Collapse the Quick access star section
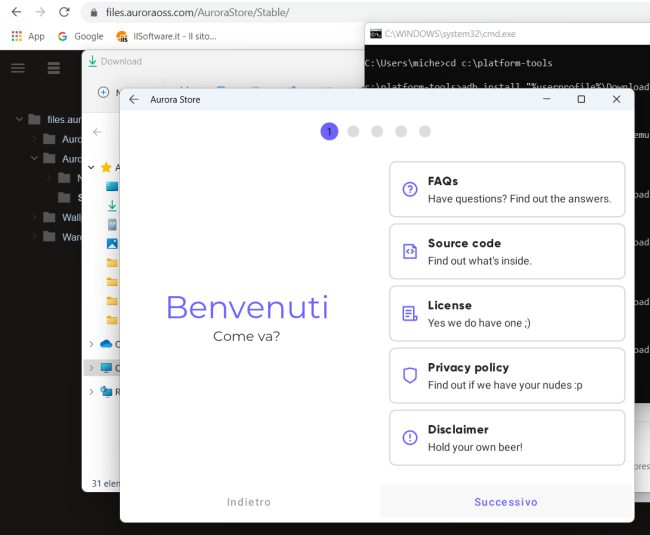 (x=92, y=167)
